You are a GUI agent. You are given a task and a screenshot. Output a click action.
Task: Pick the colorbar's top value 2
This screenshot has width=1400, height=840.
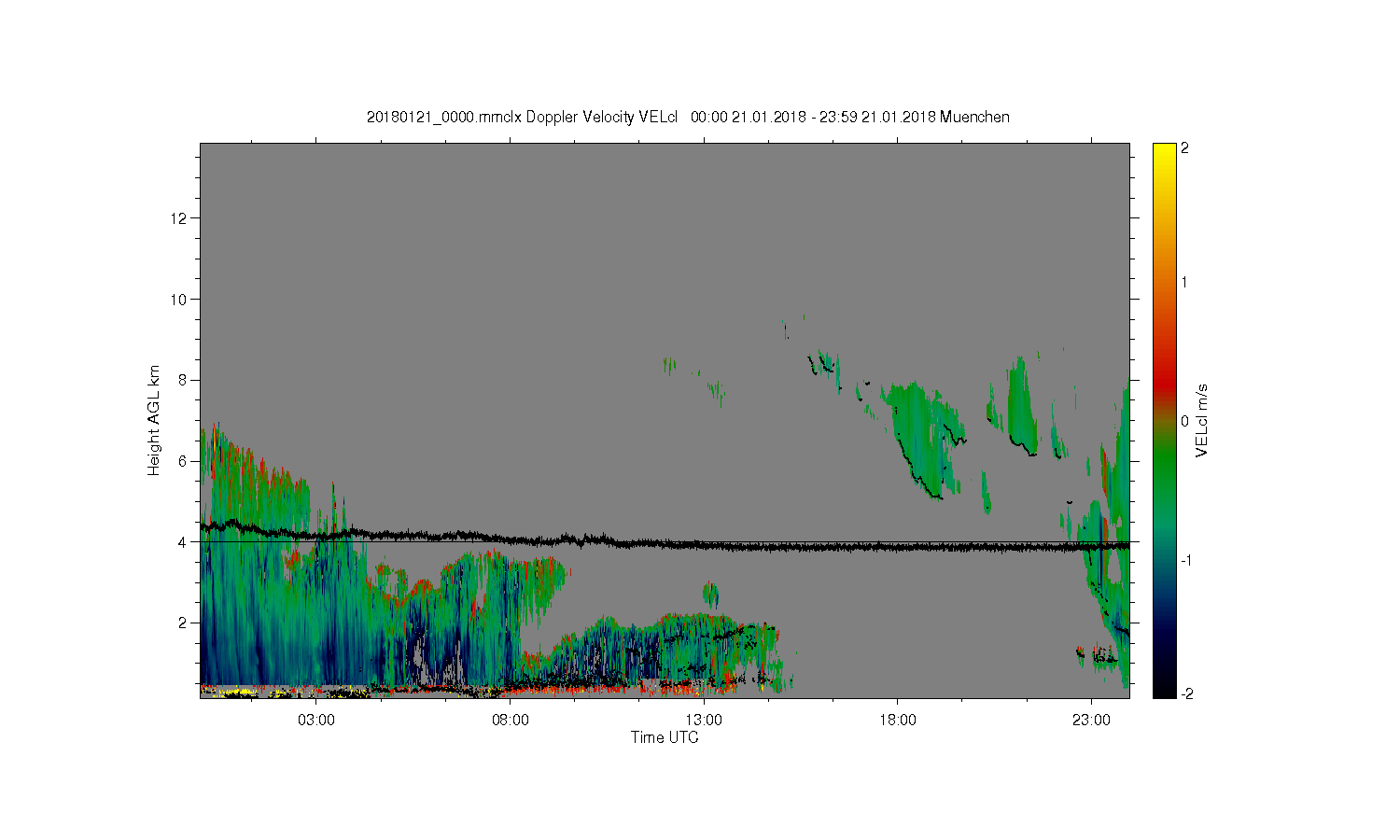[x=1184, y=149]
